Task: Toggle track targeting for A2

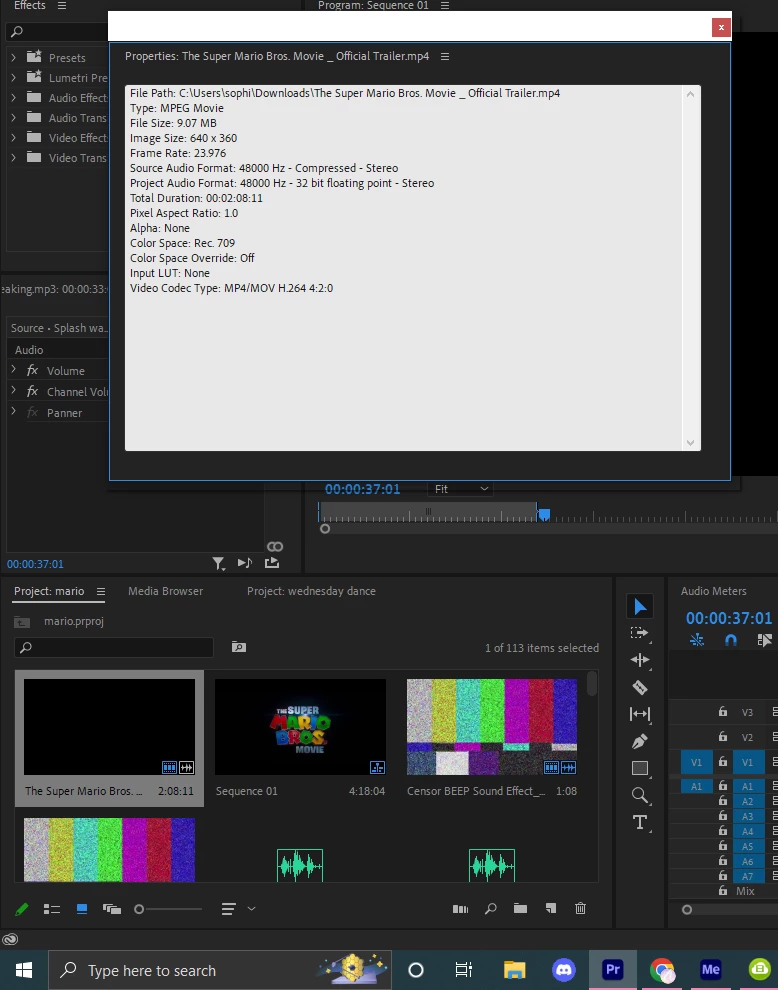Action: (747, 801)
